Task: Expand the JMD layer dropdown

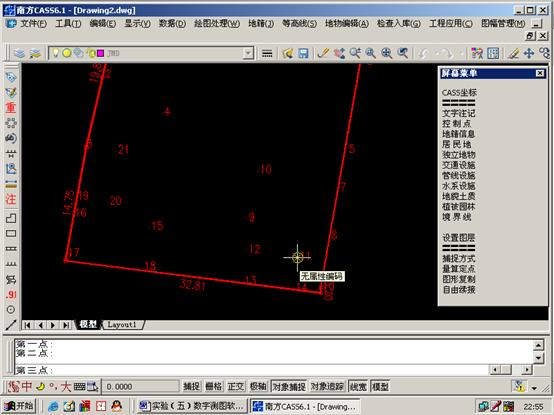Action: [248, 53]
